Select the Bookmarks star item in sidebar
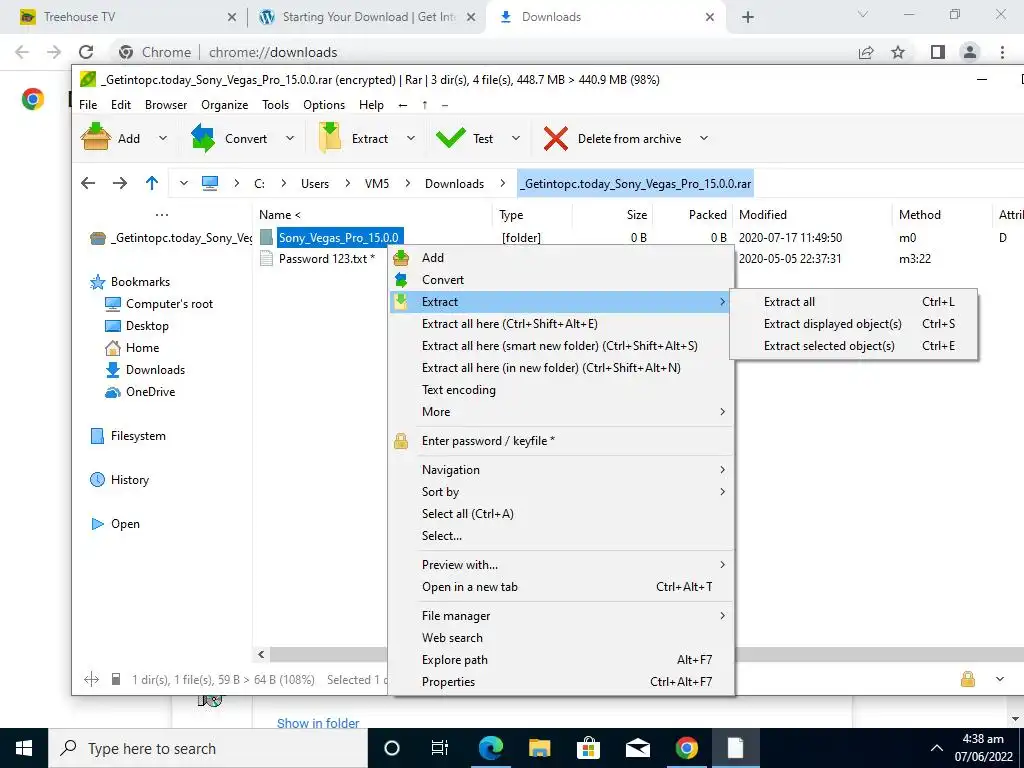1024x768 pixels. click(130, 281)
